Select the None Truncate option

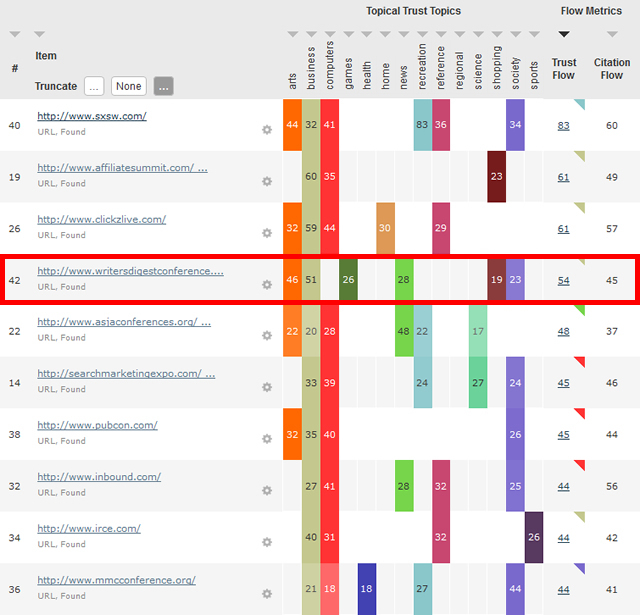click(129, 86)
